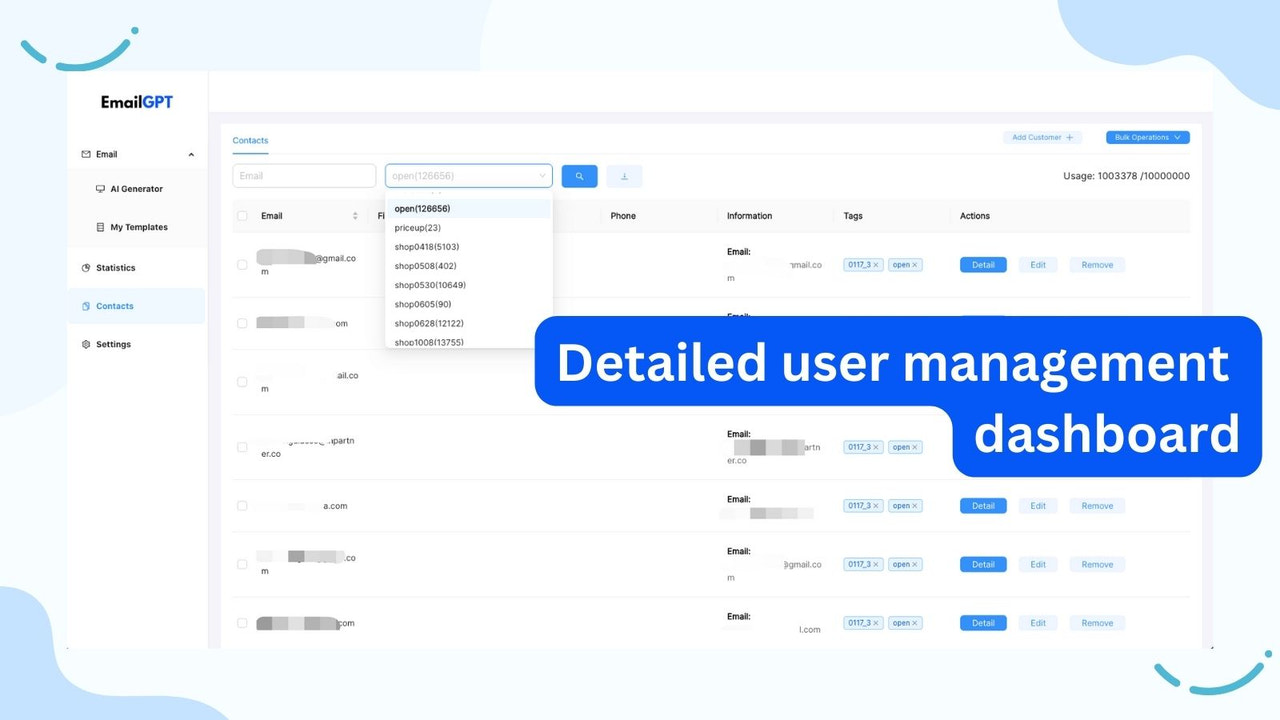Select shop0605(90) from the tag dropdown
Viewport: 1280px width, 720px height.
422,304
